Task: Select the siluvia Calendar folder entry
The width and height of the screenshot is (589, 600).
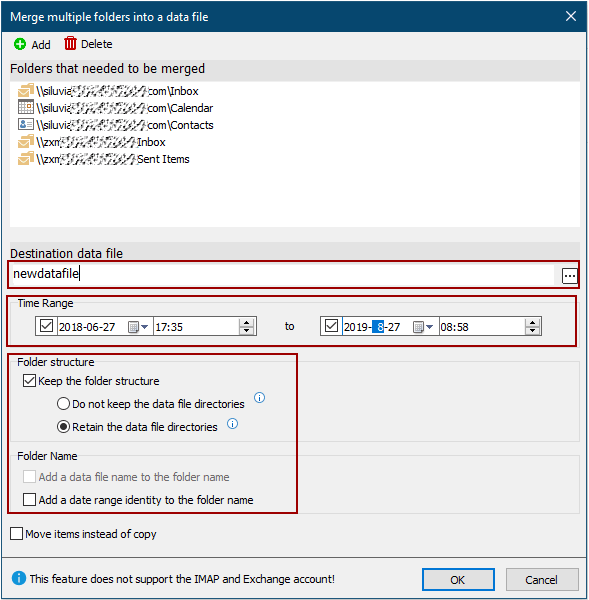Action: tap(115, 108)
